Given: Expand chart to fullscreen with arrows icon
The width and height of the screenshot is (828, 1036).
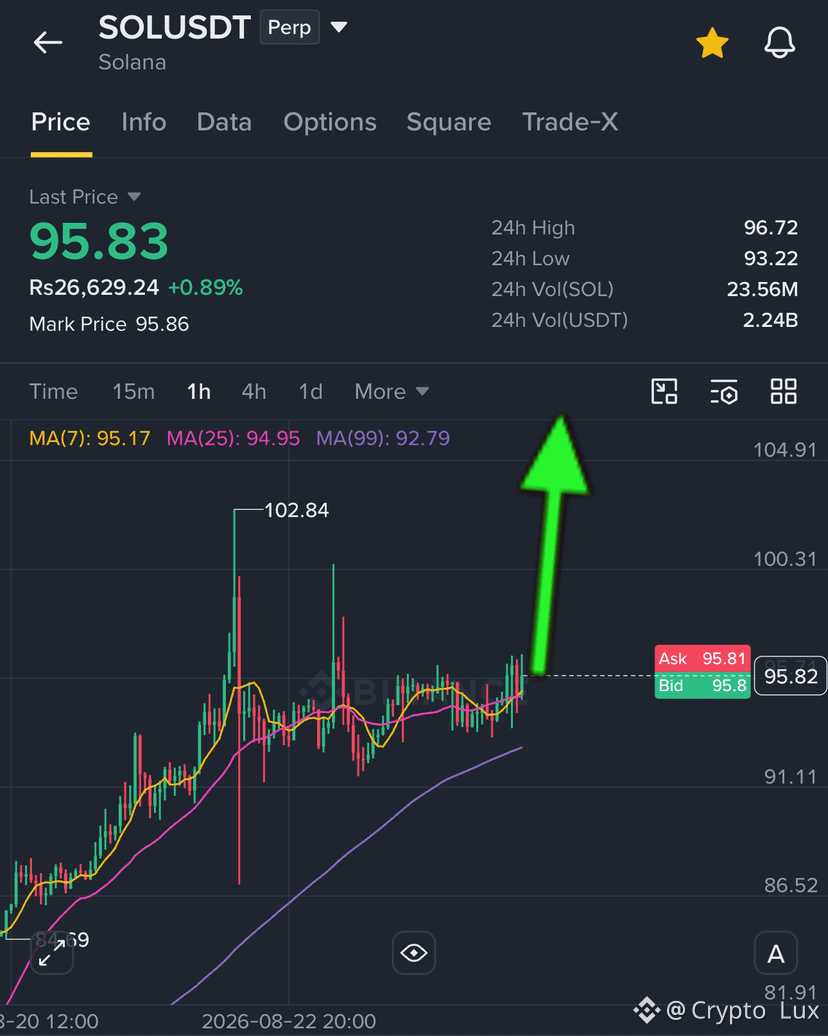Looking at the screenshot, I should click(x=52, y=952).
